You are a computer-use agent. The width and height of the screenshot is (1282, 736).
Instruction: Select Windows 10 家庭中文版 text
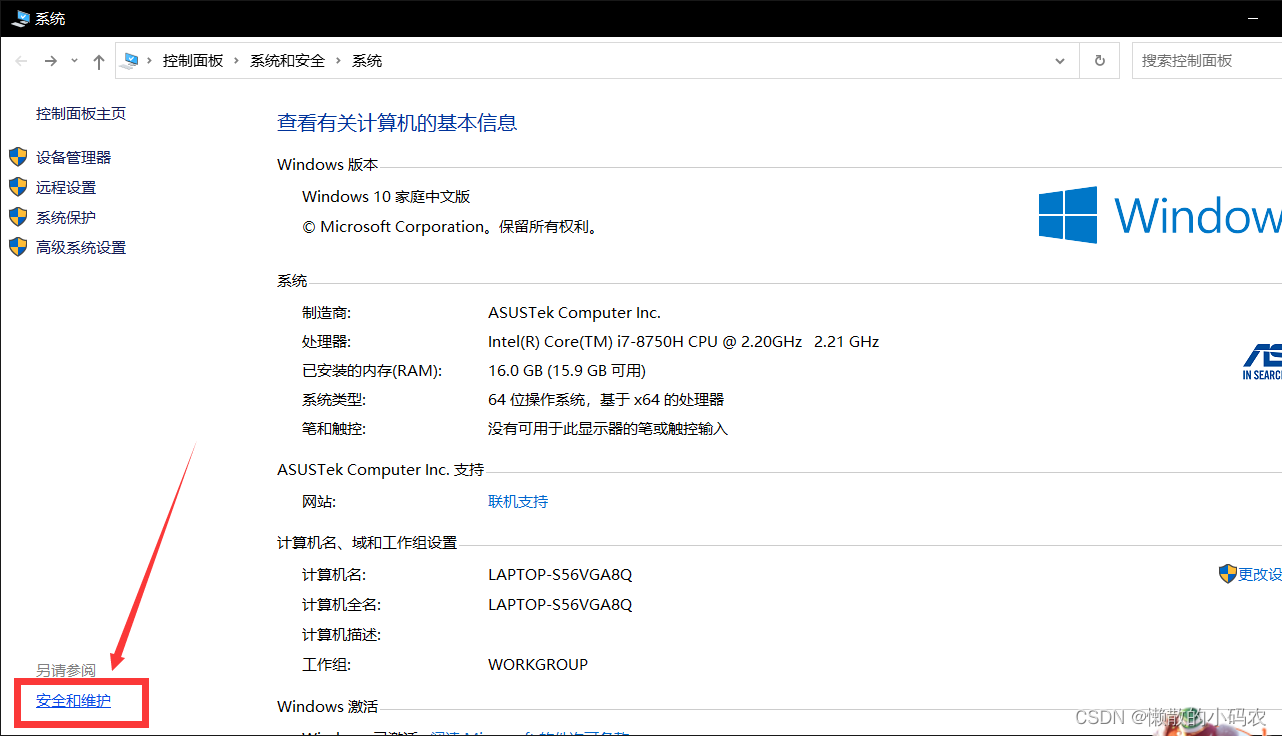coord(386,196)
